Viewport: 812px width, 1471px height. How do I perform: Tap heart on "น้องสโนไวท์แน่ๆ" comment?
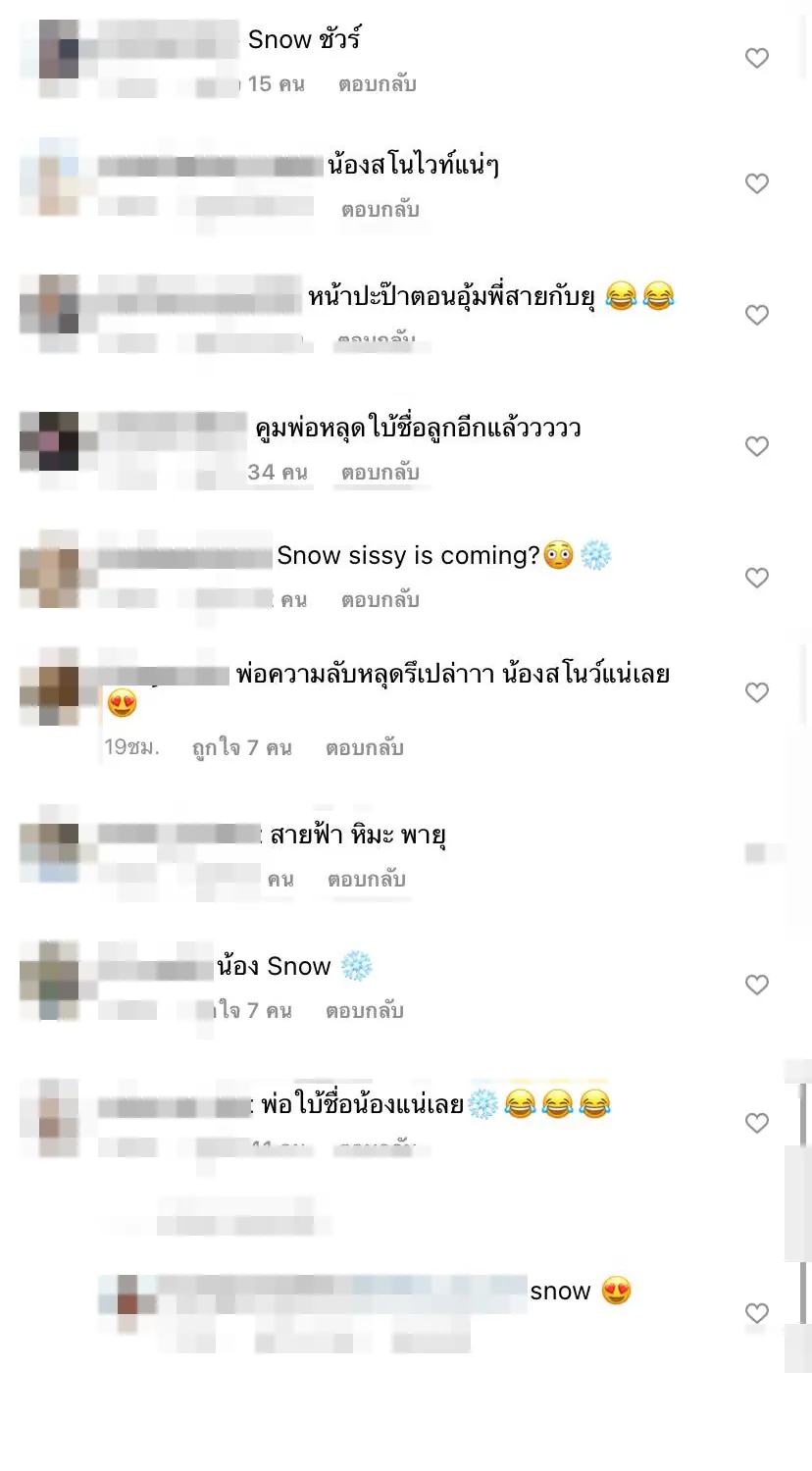click(756, 183)
